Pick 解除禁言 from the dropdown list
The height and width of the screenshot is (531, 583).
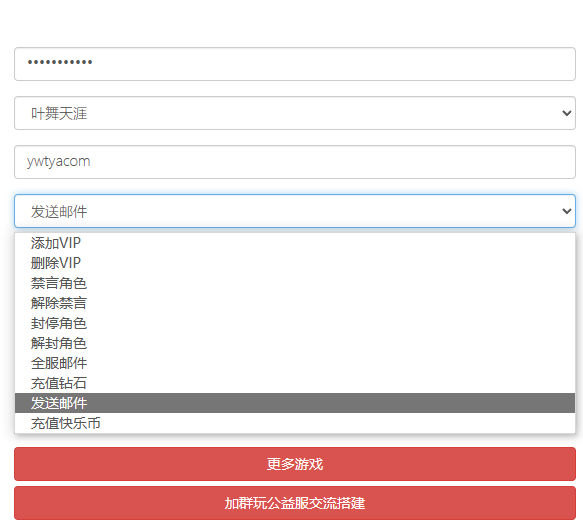[295, 303]
